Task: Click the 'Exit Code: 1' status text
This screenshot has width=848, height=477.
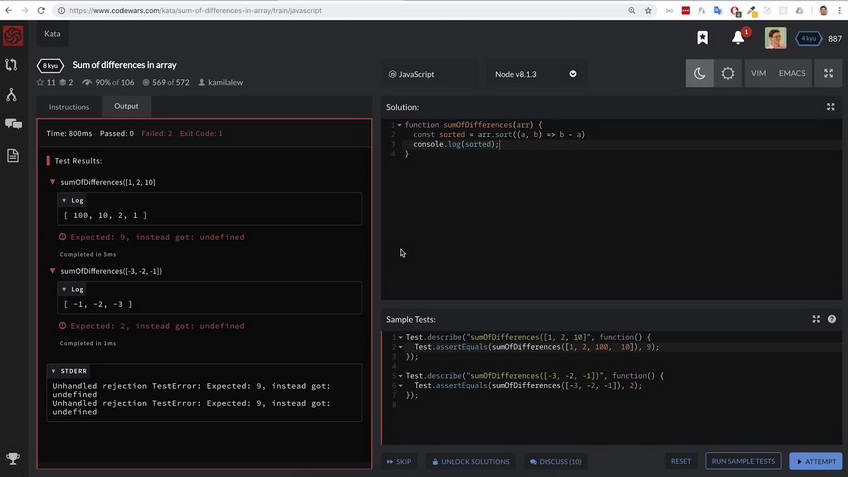Action: click(201, 133)
